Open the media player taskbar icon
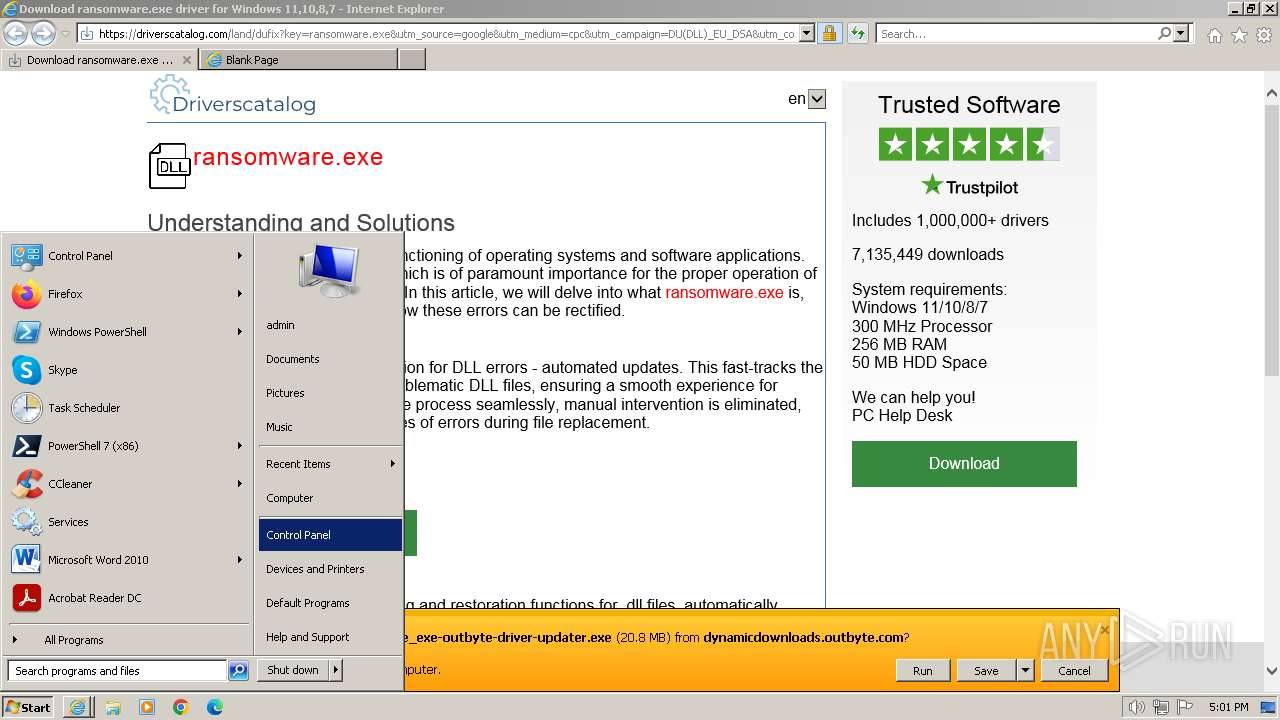 [147, 707]
